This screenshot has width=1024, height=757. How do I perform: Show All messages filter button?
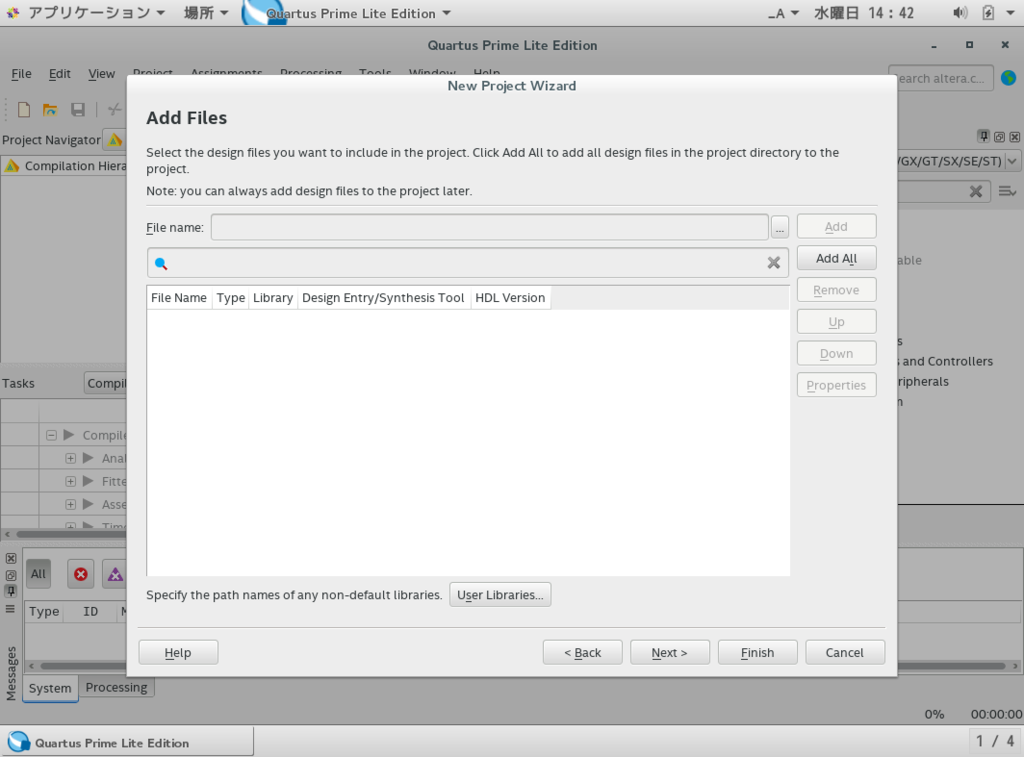click(x=39, y=574)
